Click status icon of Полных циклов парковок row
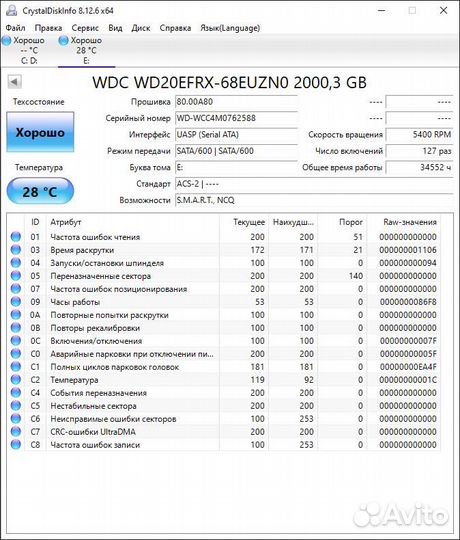This screenshot has height=540, width=460. [x=16, y=367]
